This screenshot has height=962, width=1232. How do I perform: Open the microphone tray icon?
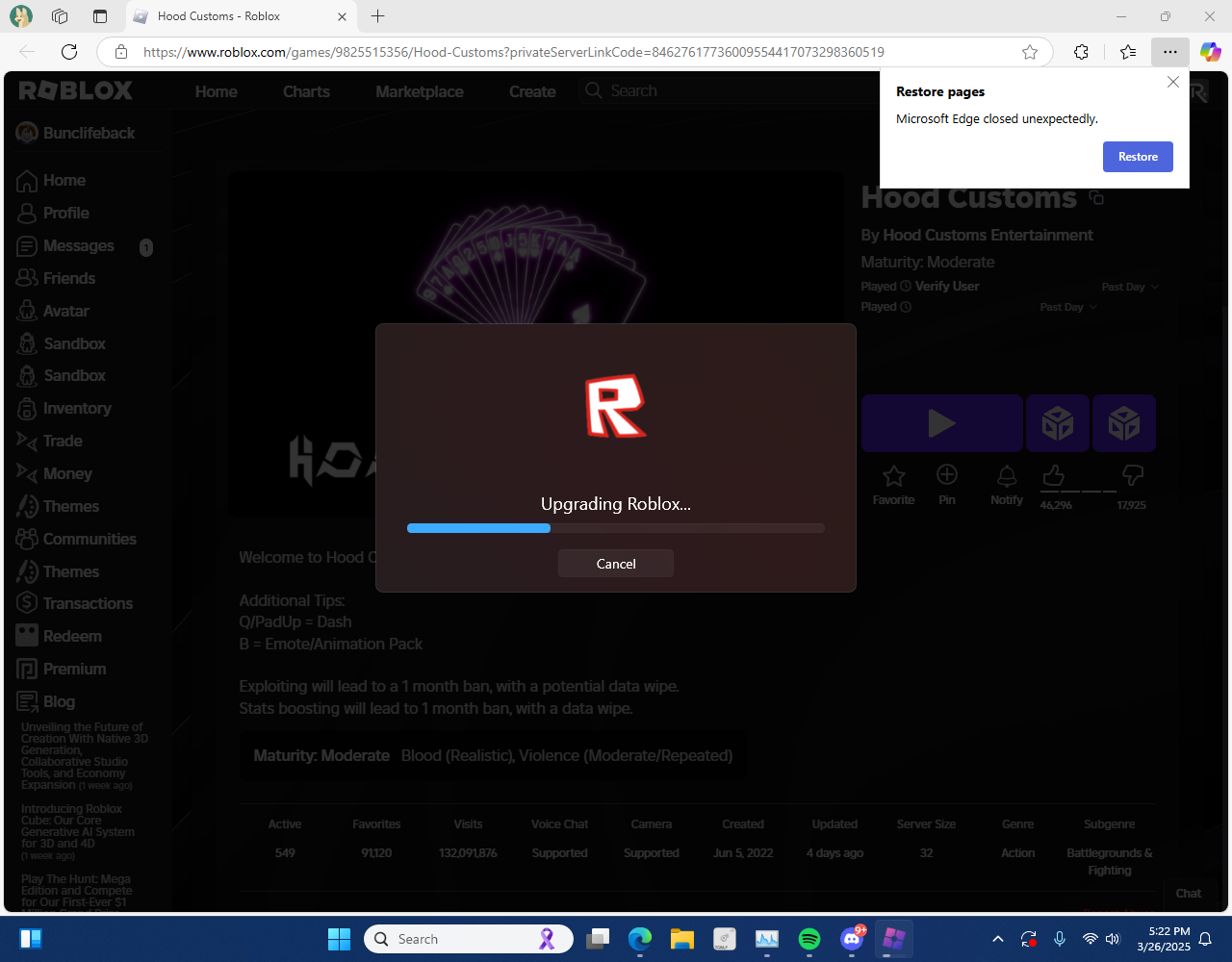(1060, 939)
